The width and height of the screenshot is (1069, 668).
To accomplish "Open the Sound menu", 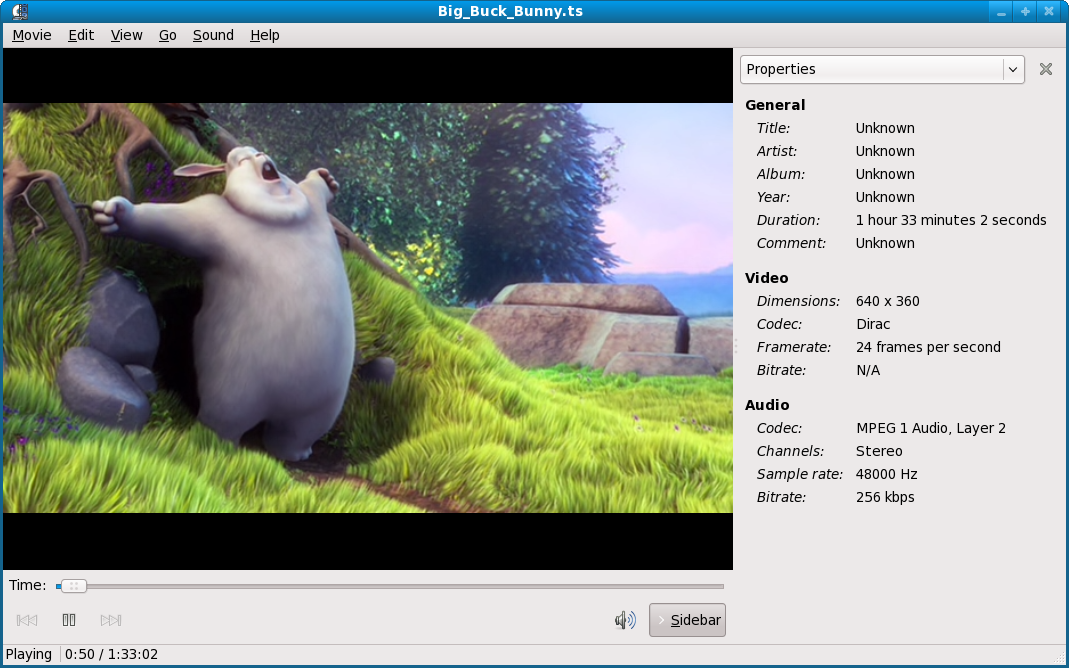I will tap(213, 35).
